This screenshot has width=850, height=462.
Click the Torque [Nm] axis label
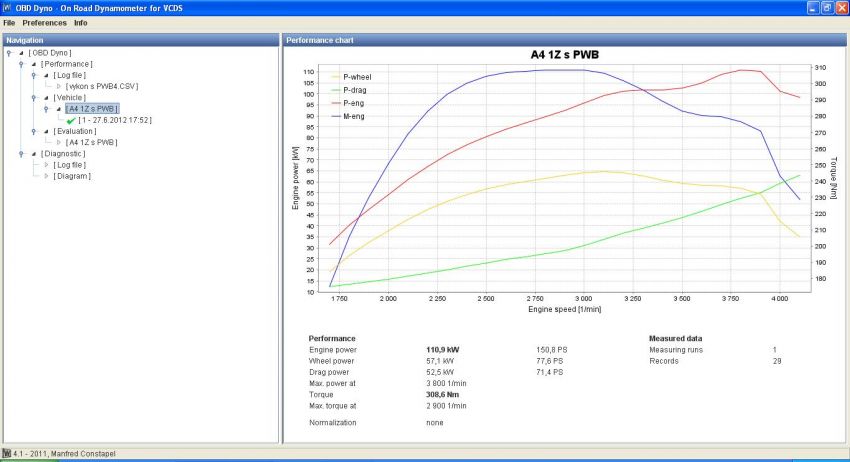click(834, 178)
